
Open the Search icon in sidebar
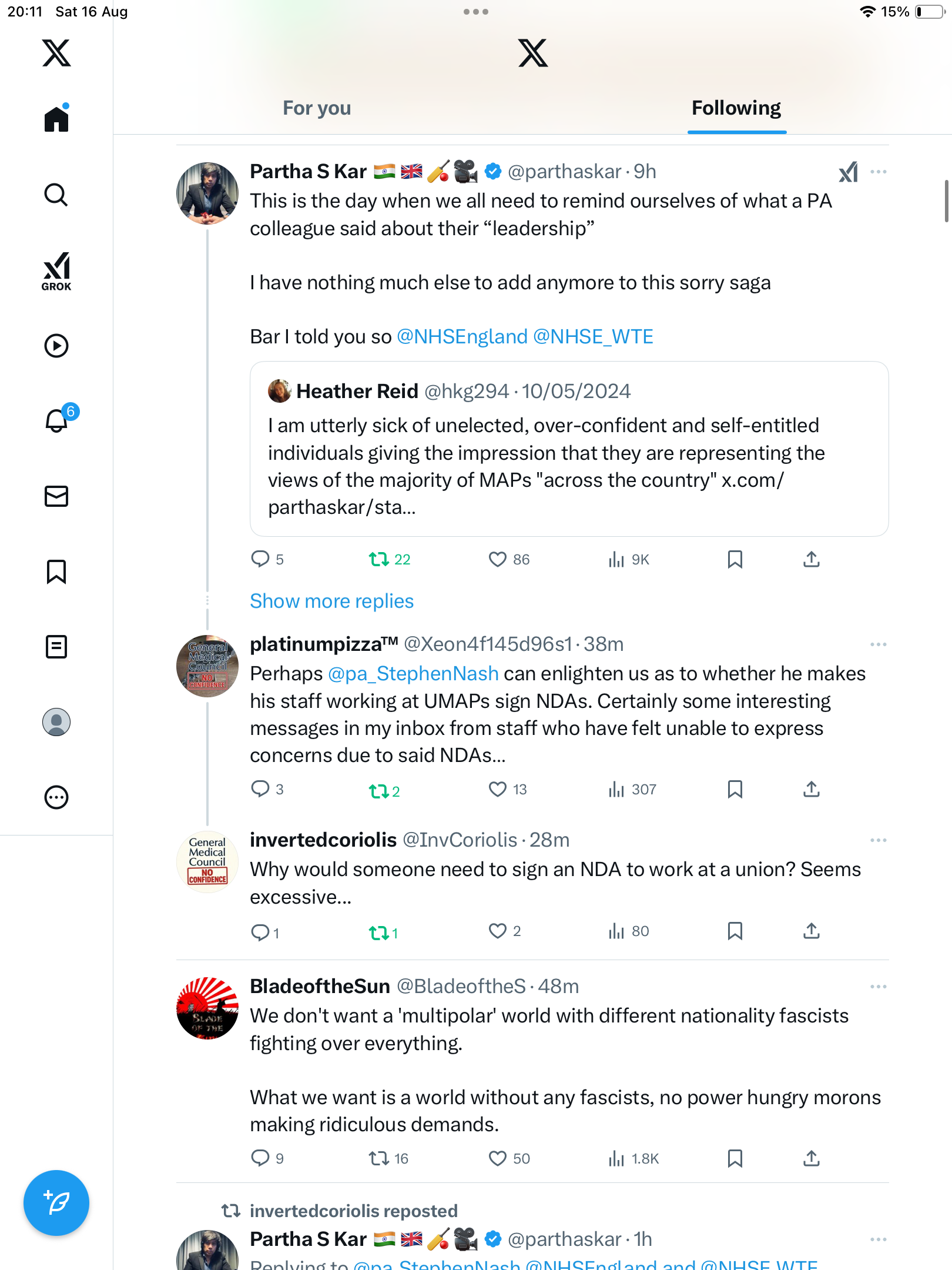[56, 195]
